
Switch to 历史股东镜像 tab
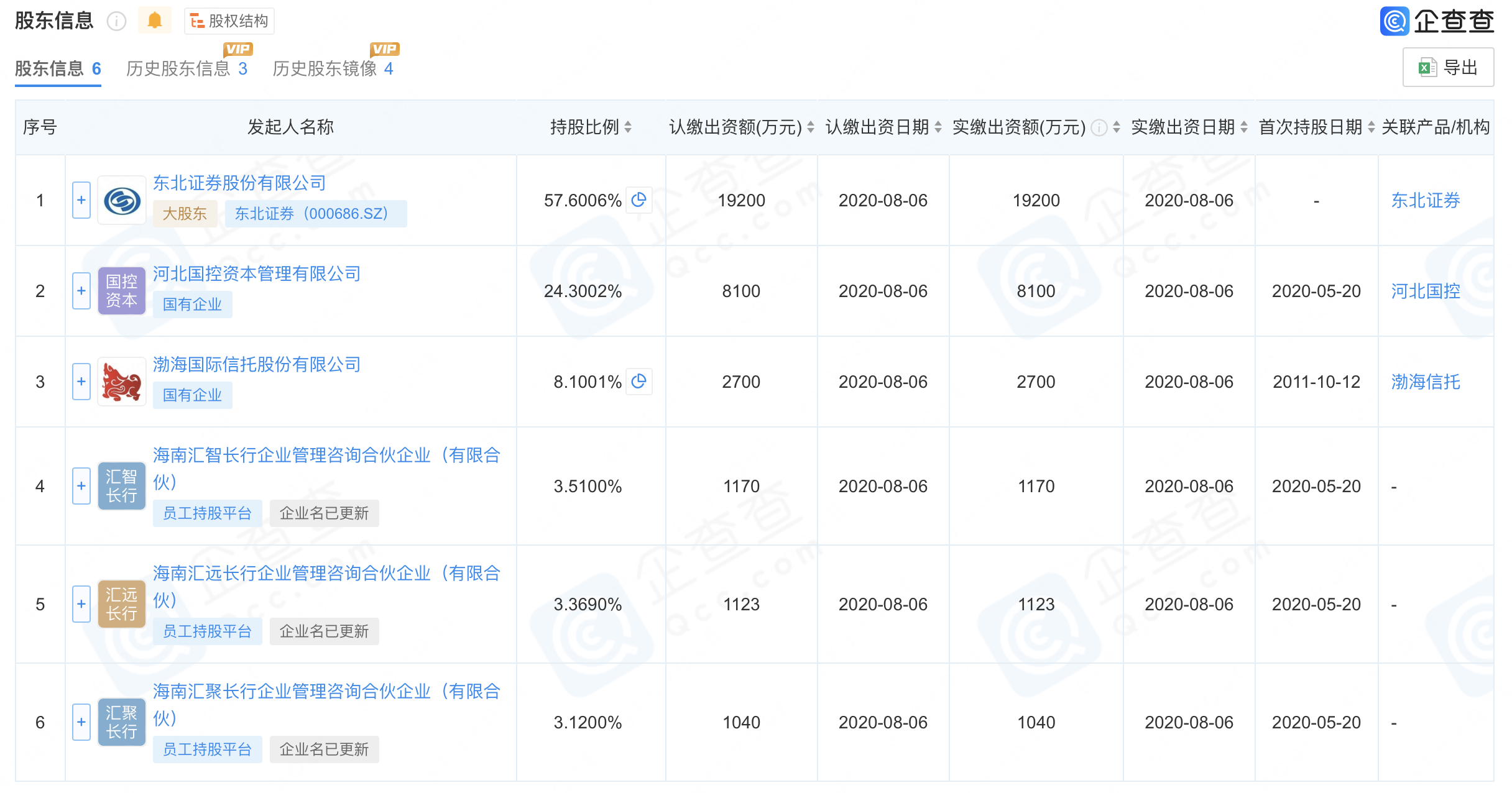[x=333, y=68]
